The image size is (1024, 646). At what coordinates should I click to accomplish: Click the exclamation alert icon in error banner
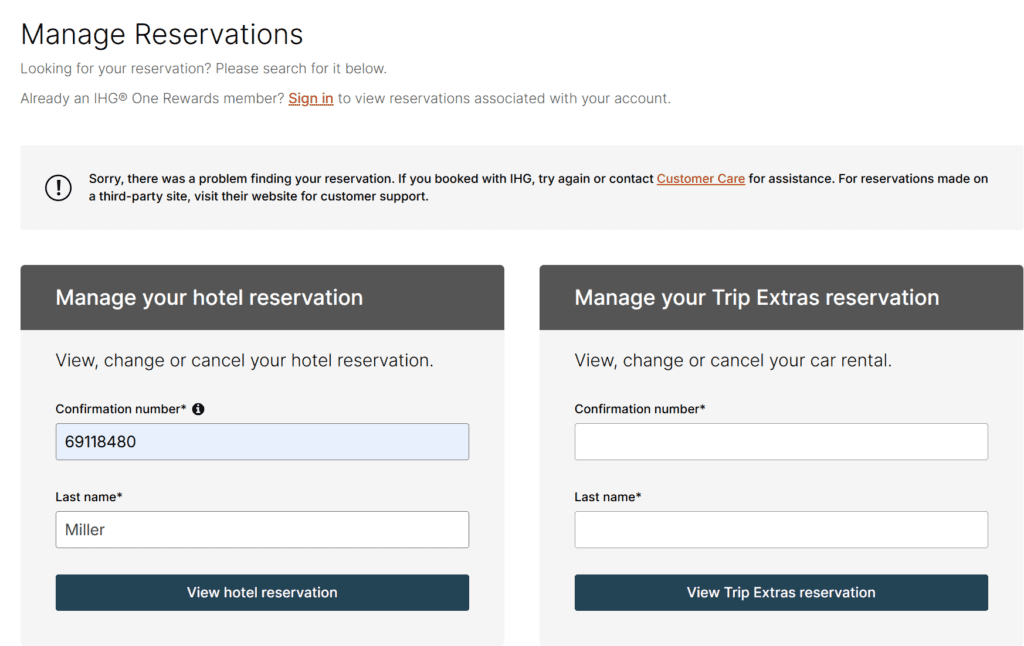(x=58, y=187)
